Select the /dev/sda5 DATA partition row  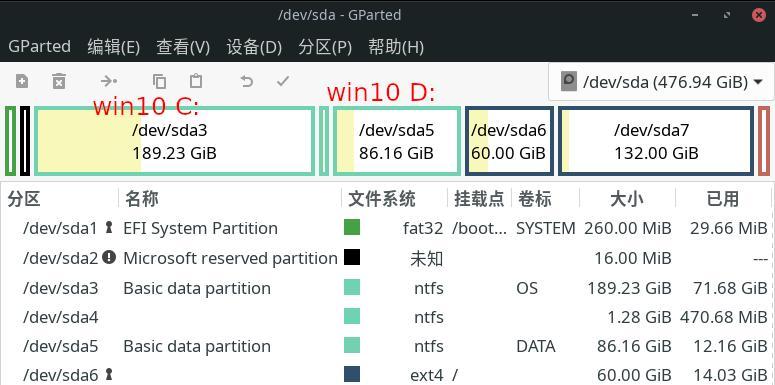tap(388, 346)
